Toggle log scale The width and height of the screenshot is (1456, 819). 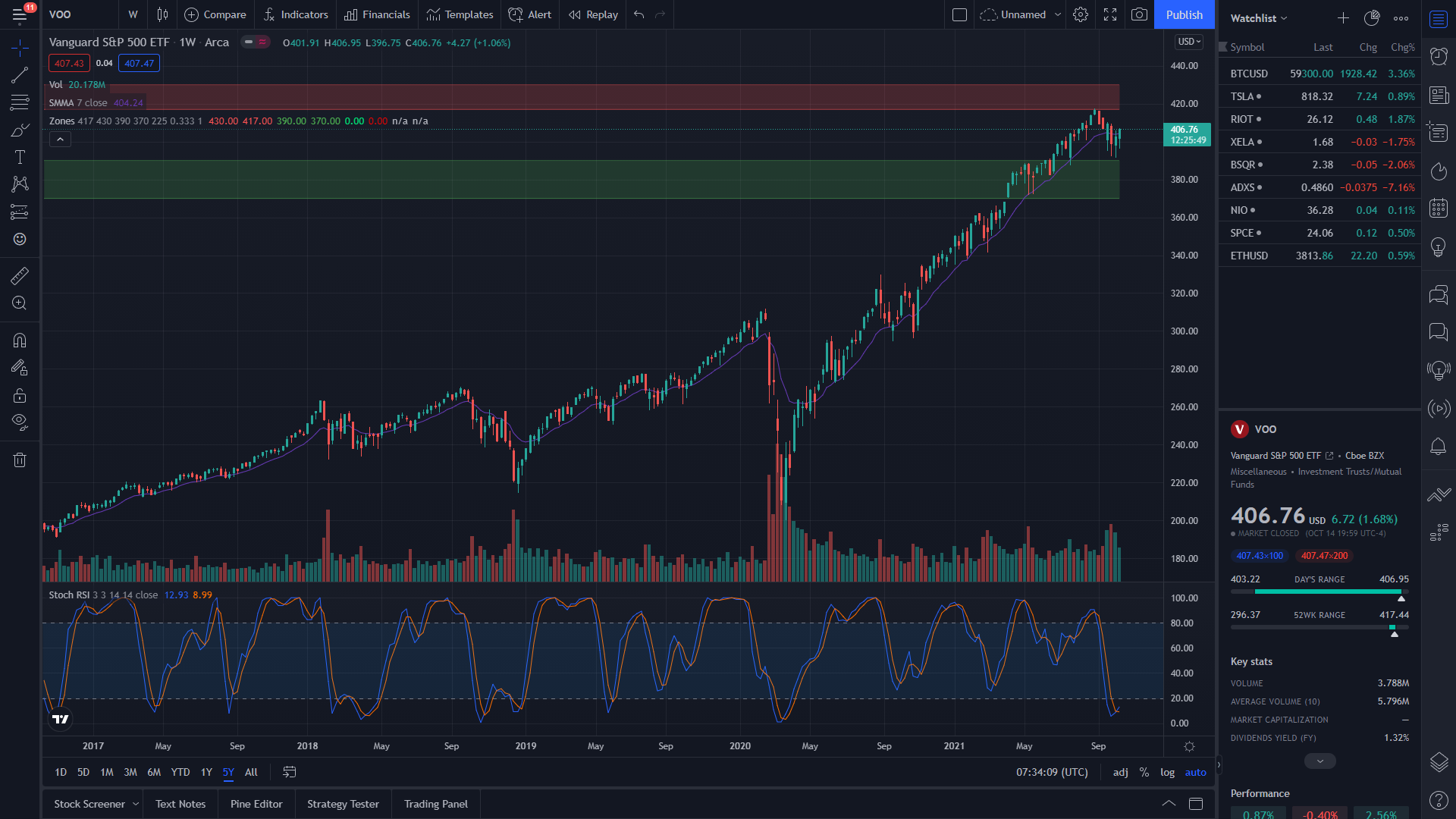coord(1167,772)
